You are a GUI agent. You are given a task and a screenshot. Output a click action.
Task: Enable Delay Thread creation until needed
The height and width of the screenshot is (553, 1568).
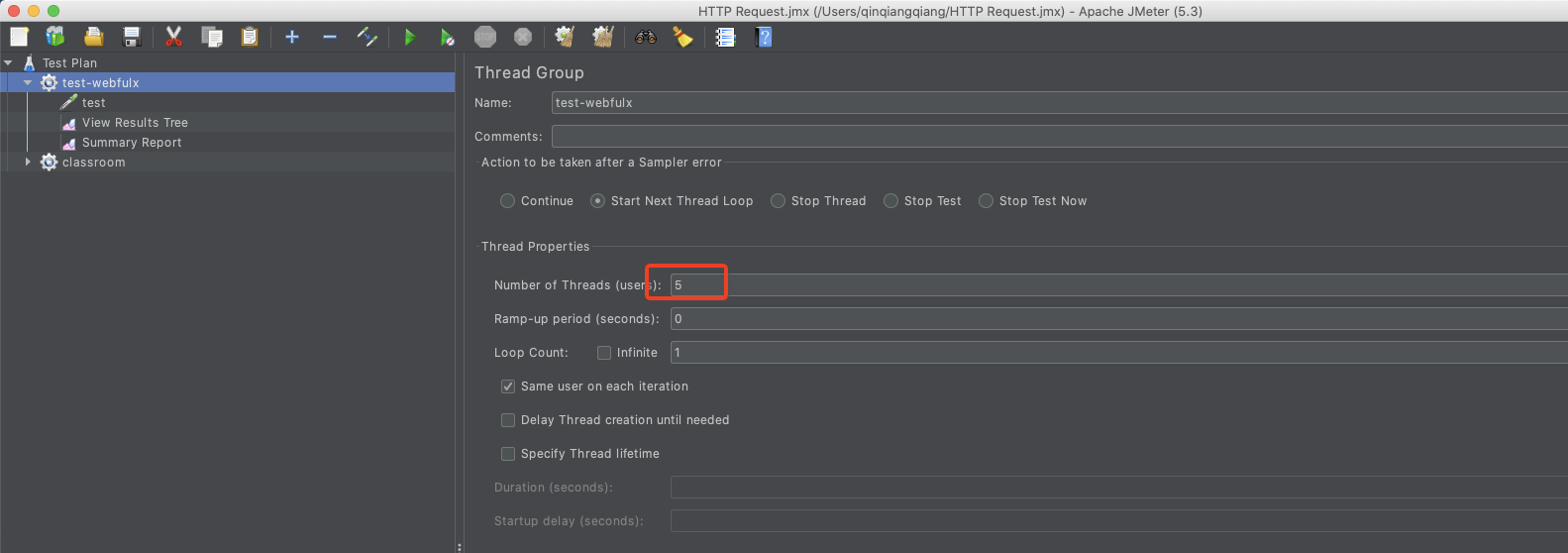click(508, 420)
